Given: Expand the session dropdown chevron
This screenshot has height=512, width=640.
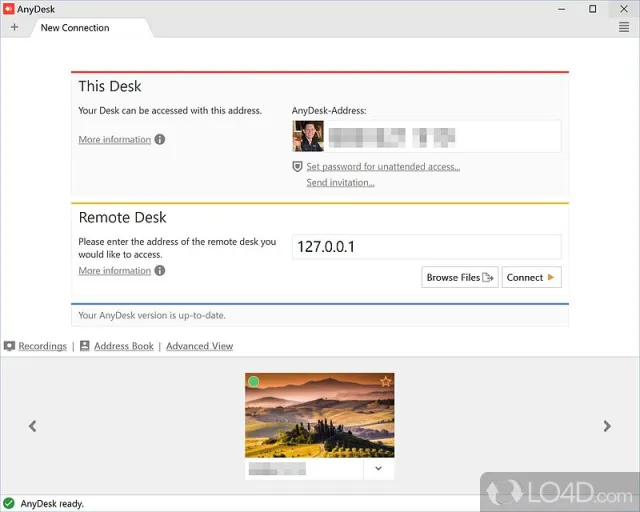Looking at the screenshot, I should click(378, 468).
